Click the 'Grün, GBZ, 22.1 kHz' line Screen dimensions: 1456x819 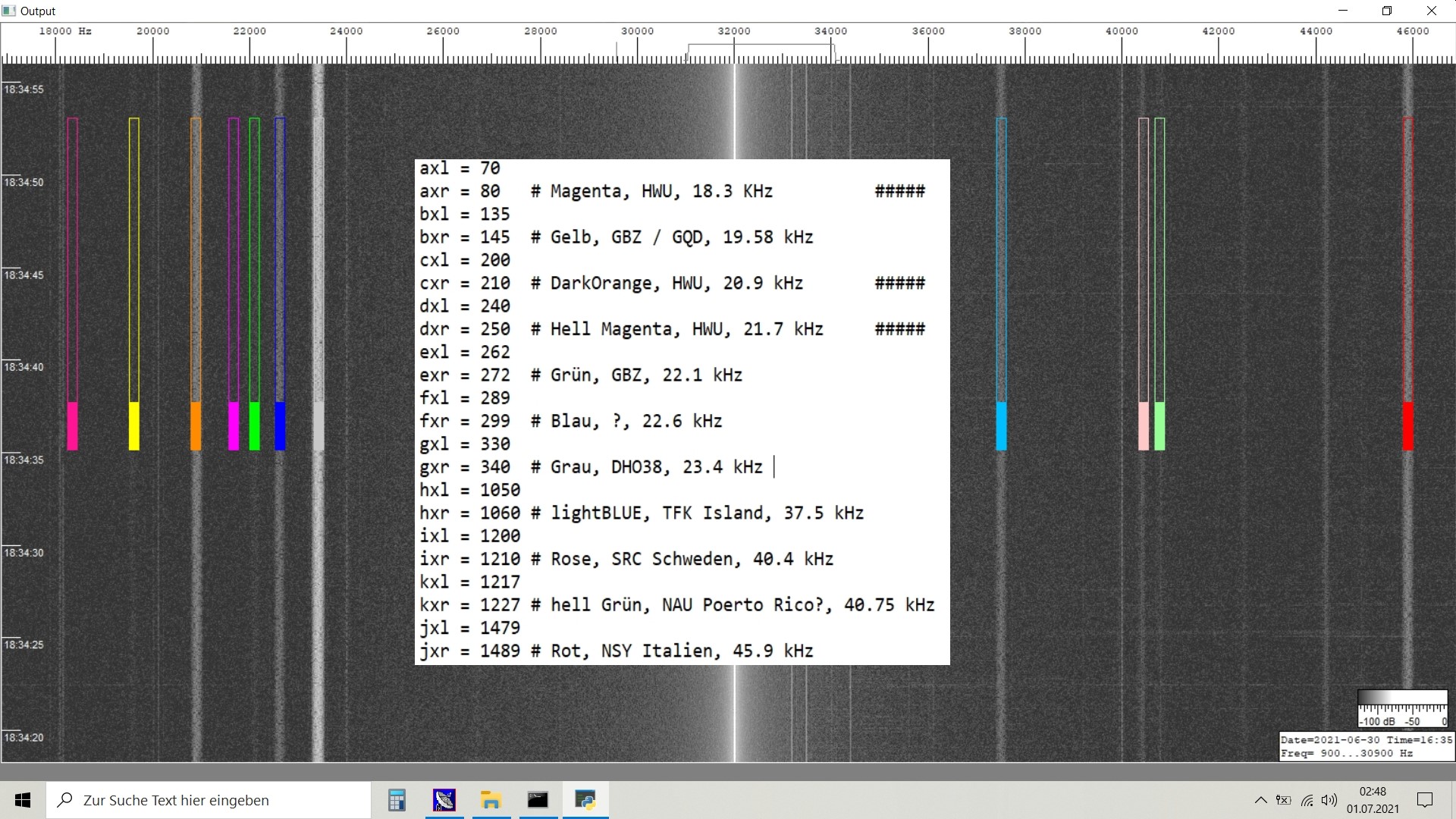point(646,375)
